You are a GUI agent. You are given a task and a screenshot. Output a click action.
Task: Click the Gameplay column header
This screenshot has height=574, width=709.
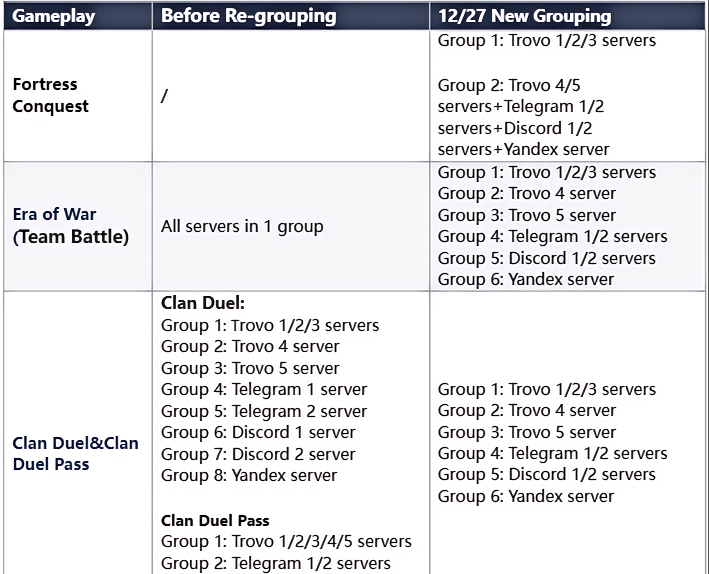[x=53, y=16]
